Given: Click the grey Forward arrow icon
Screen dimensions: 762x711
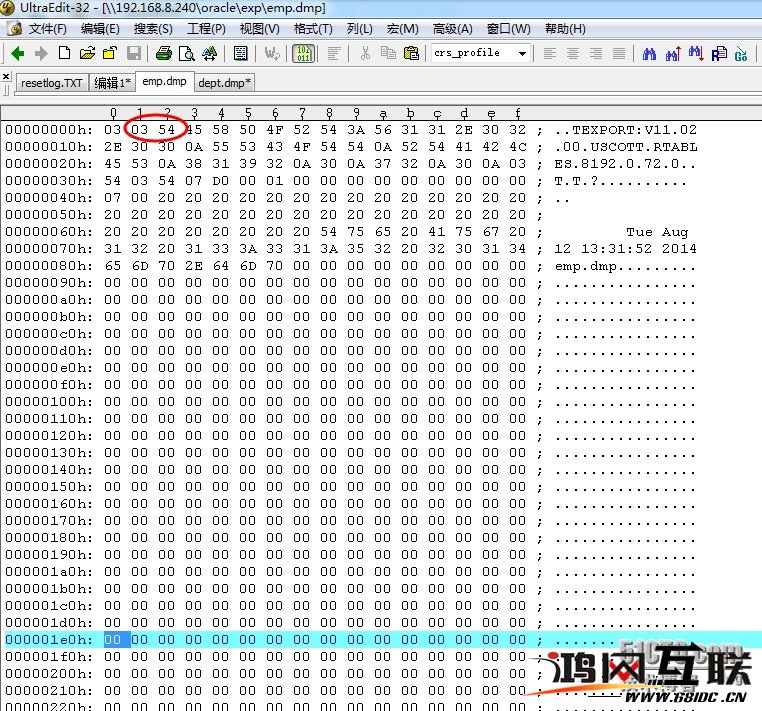Looking at the screenshot, I should (x=41, y=53).
